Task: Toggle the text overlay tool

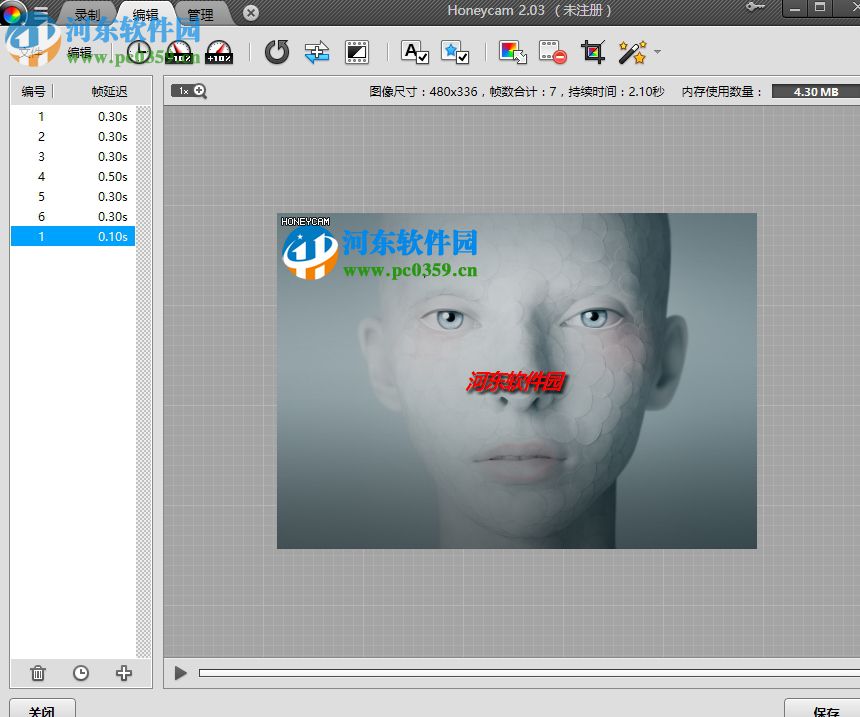Action: 415,53
